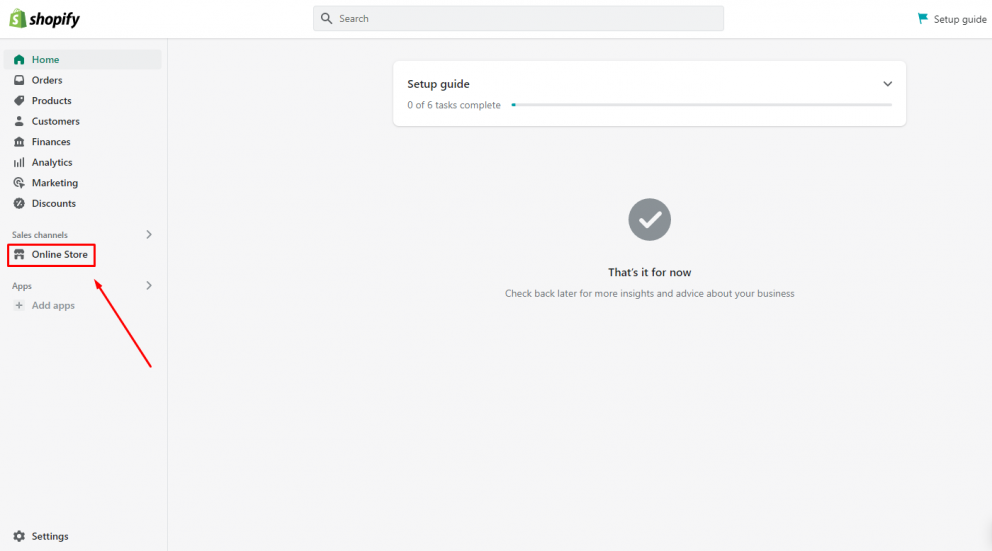
Task: Click the Finances bank icon
Action: tap(19, 142)
